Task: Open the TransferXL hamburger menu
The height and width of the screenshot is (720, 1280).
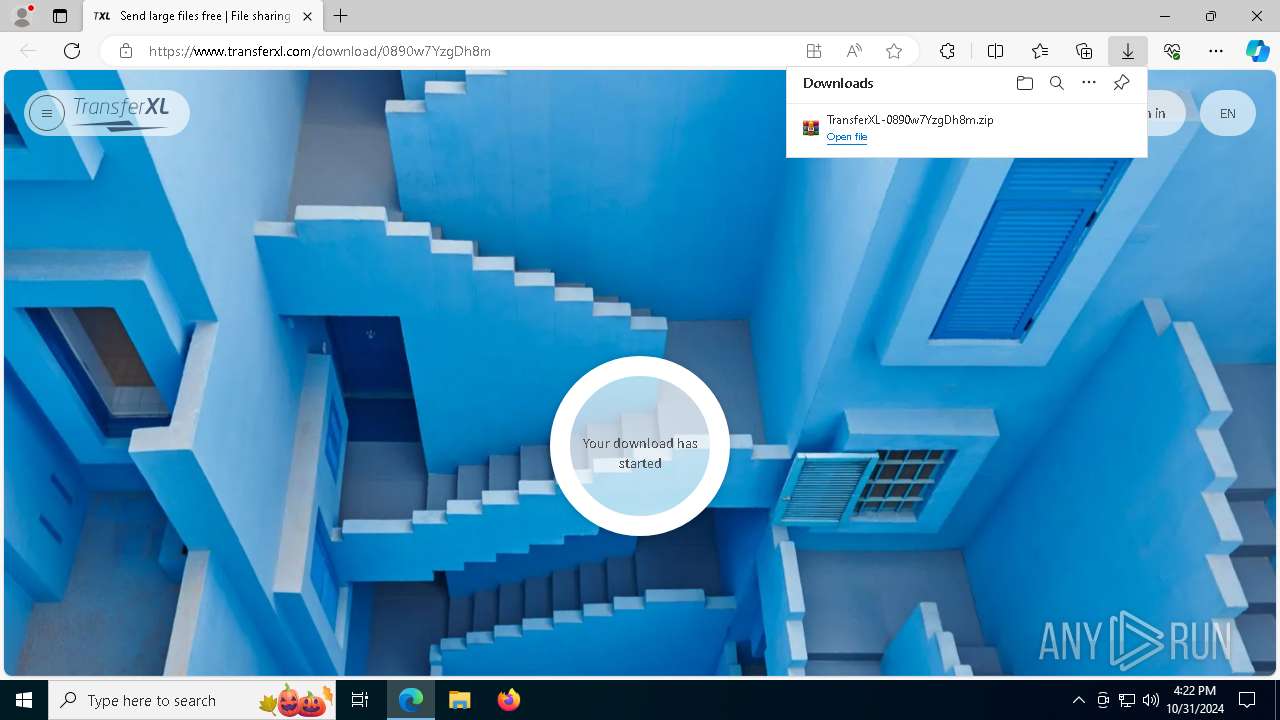Action: coord(46,113)
